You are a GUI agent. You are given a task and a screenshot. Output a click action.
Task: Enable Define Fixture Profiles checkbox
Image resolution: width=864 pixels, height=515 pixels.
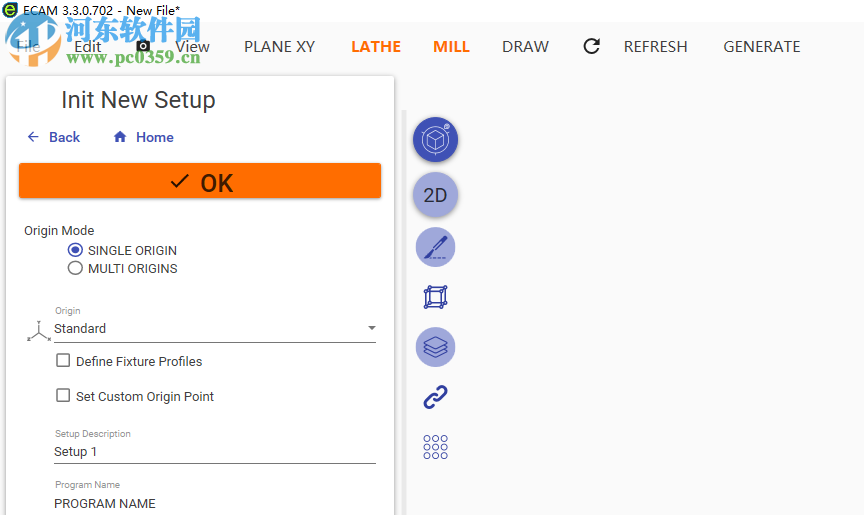63,361
